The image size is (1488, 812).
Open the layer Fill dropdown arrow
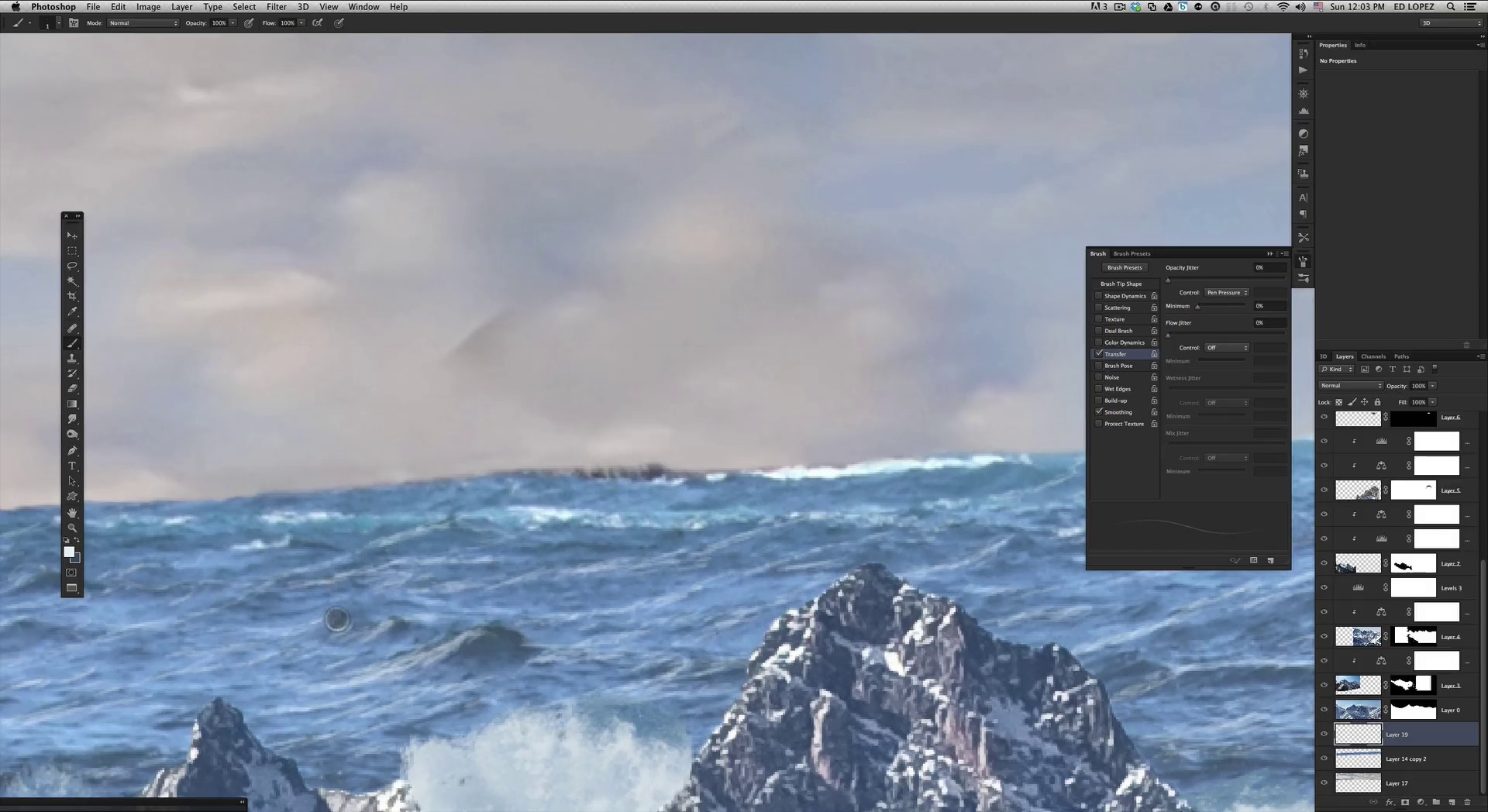1432,402
